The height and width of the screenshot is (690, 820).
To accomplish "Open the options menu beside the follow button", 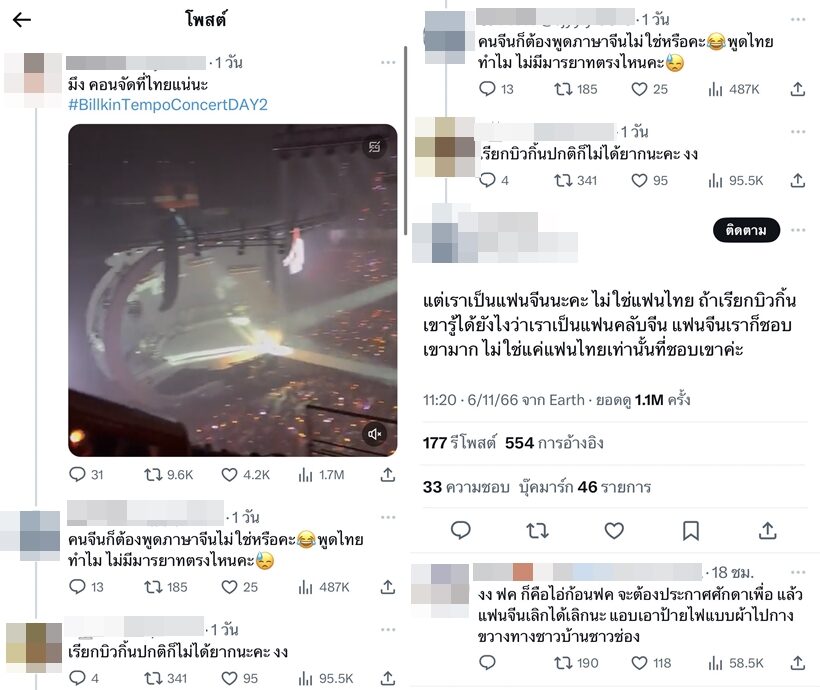I will pos(798,230).
